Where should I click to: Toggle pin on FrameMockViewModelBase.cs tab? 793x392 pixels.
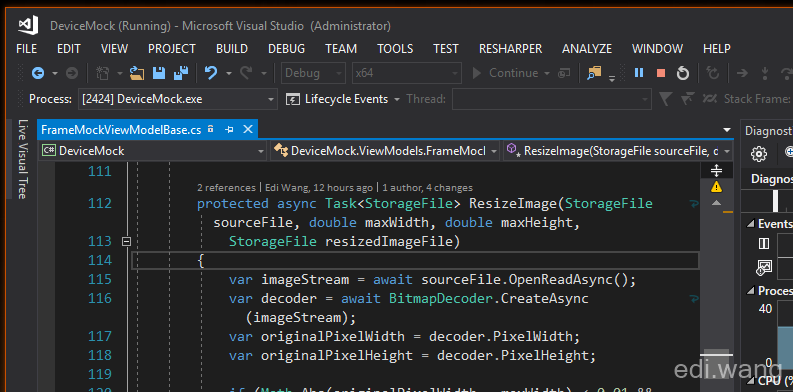pos(229,129)
